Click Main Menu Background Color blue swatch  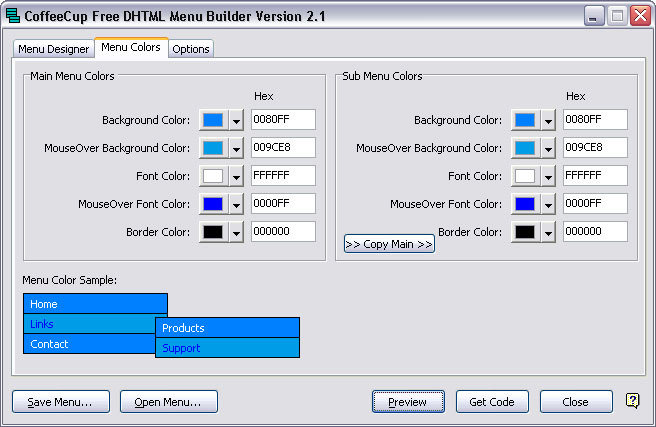coord(213,120)
